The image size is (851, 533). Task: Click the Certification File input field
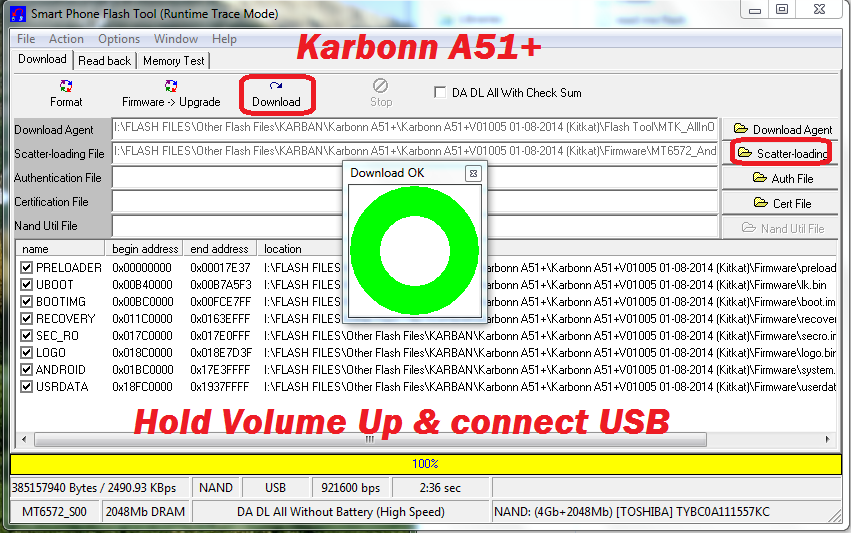point(415,201)
